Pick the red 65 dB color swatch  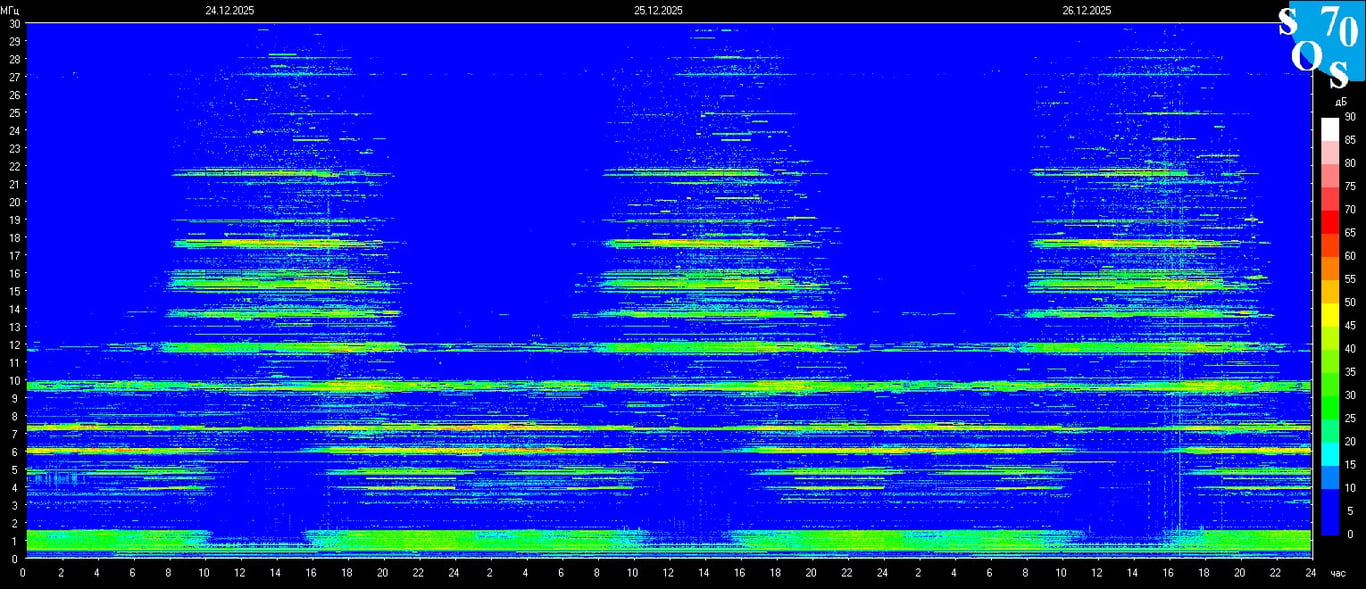tap(1329, 222)
